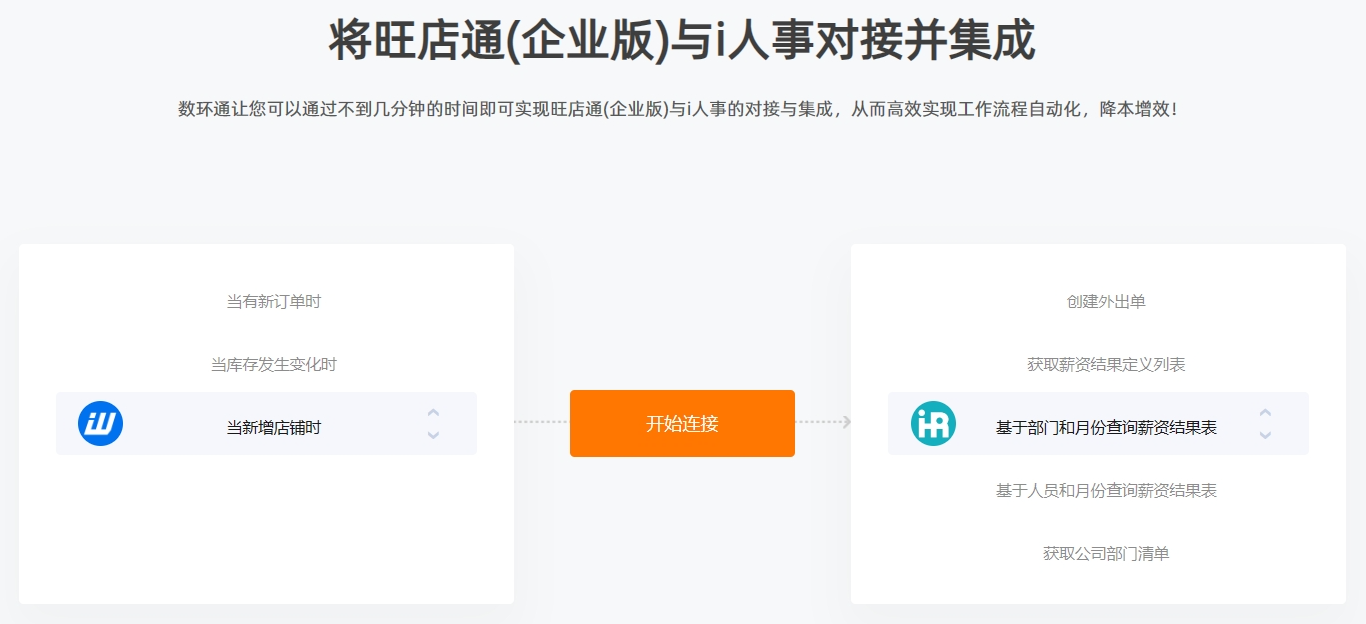Click the down arrow beside 当新增店铺时

tap(433, 435)
